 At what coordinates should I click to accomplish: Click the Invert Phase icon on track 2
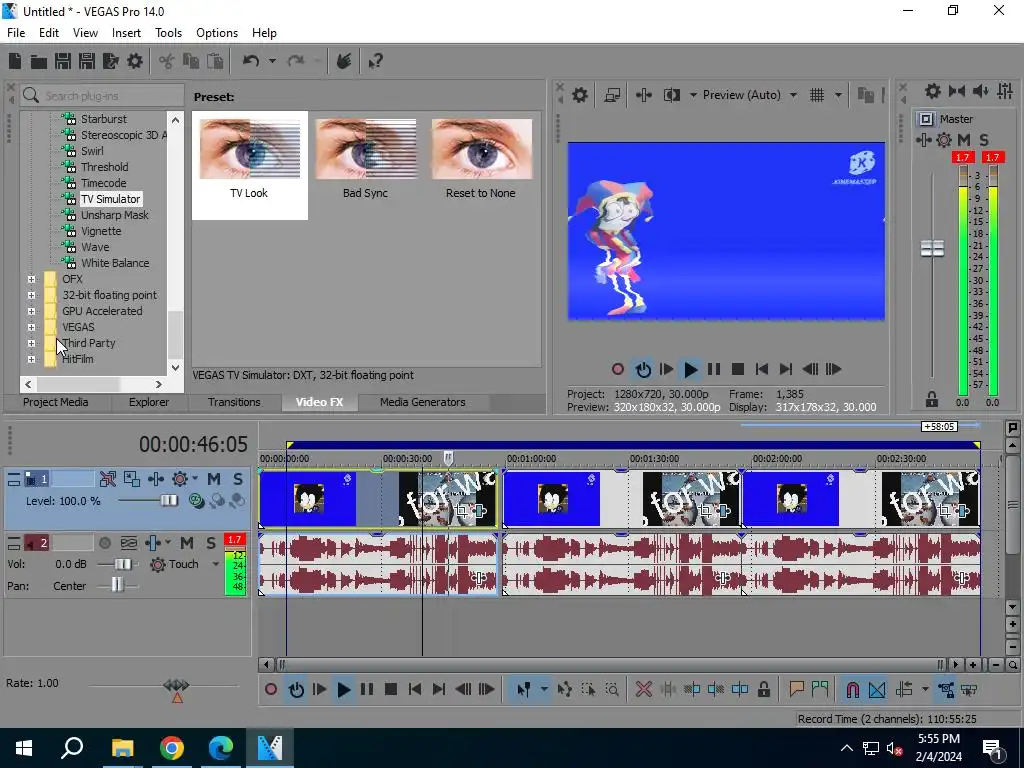pos(129,543)
